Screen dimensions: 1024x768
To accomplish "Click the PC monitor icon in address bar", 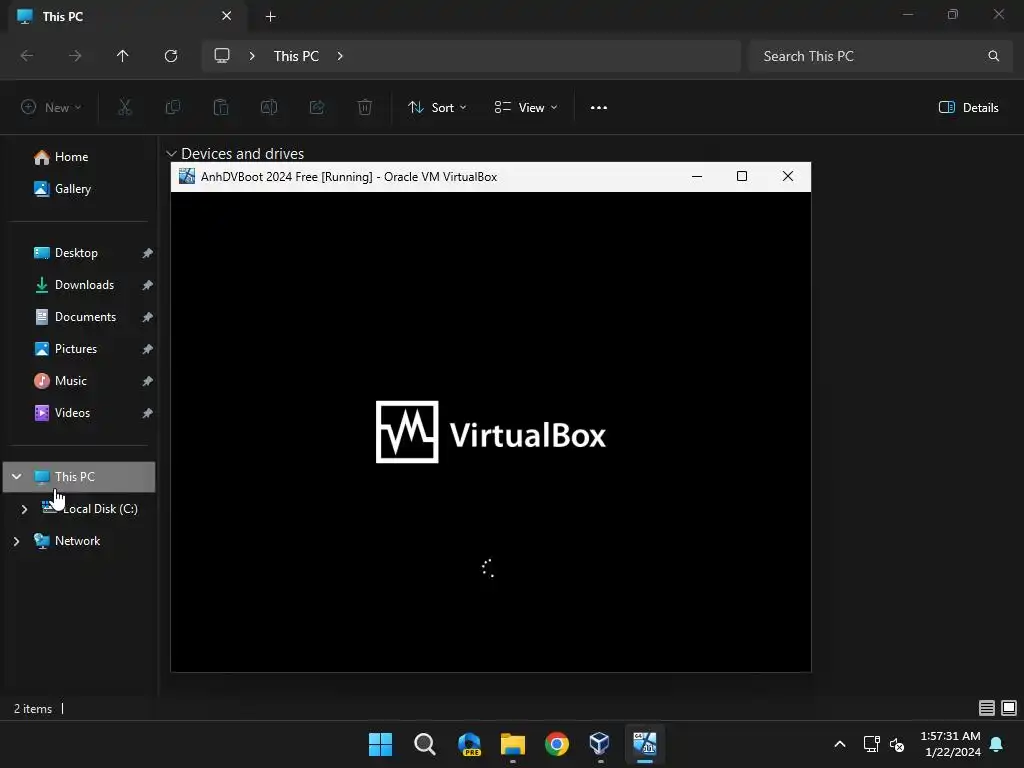I will [x=222, y=56].
